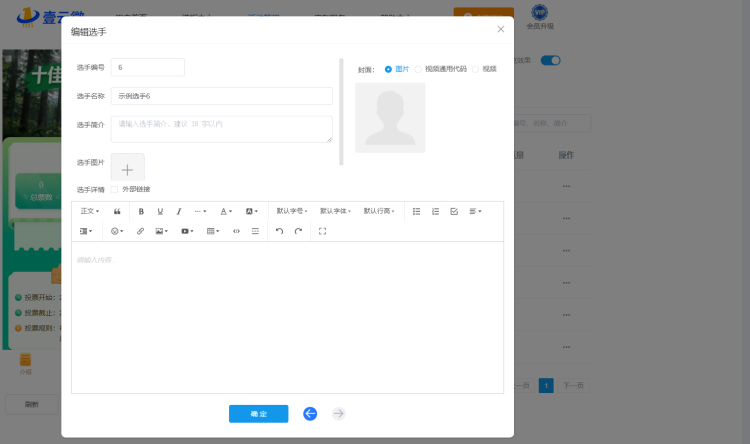Open the font color picker dropdown
750x444 pixels.
pos(226,211)
